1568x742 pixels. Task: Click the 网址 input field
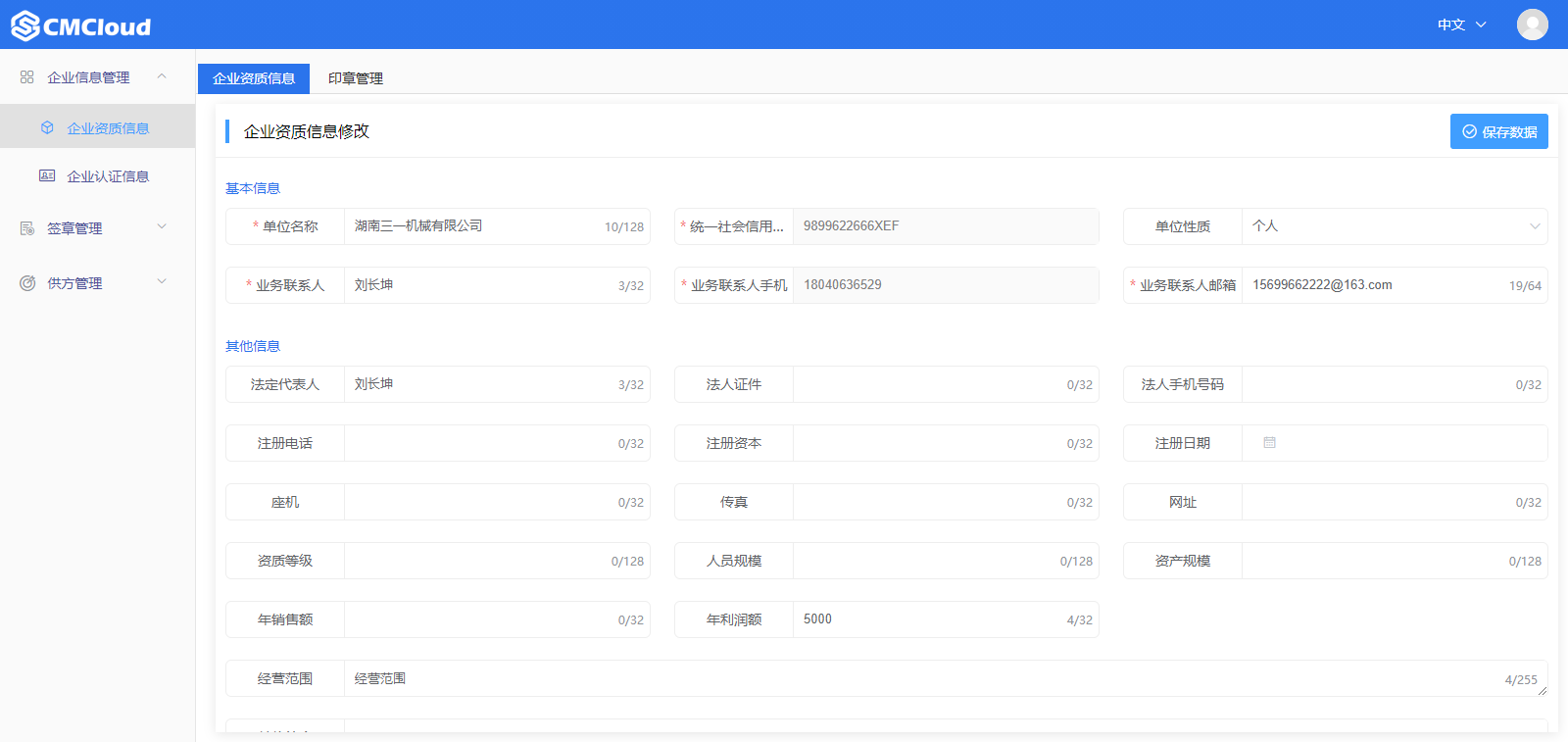[x=1395, y=502]
